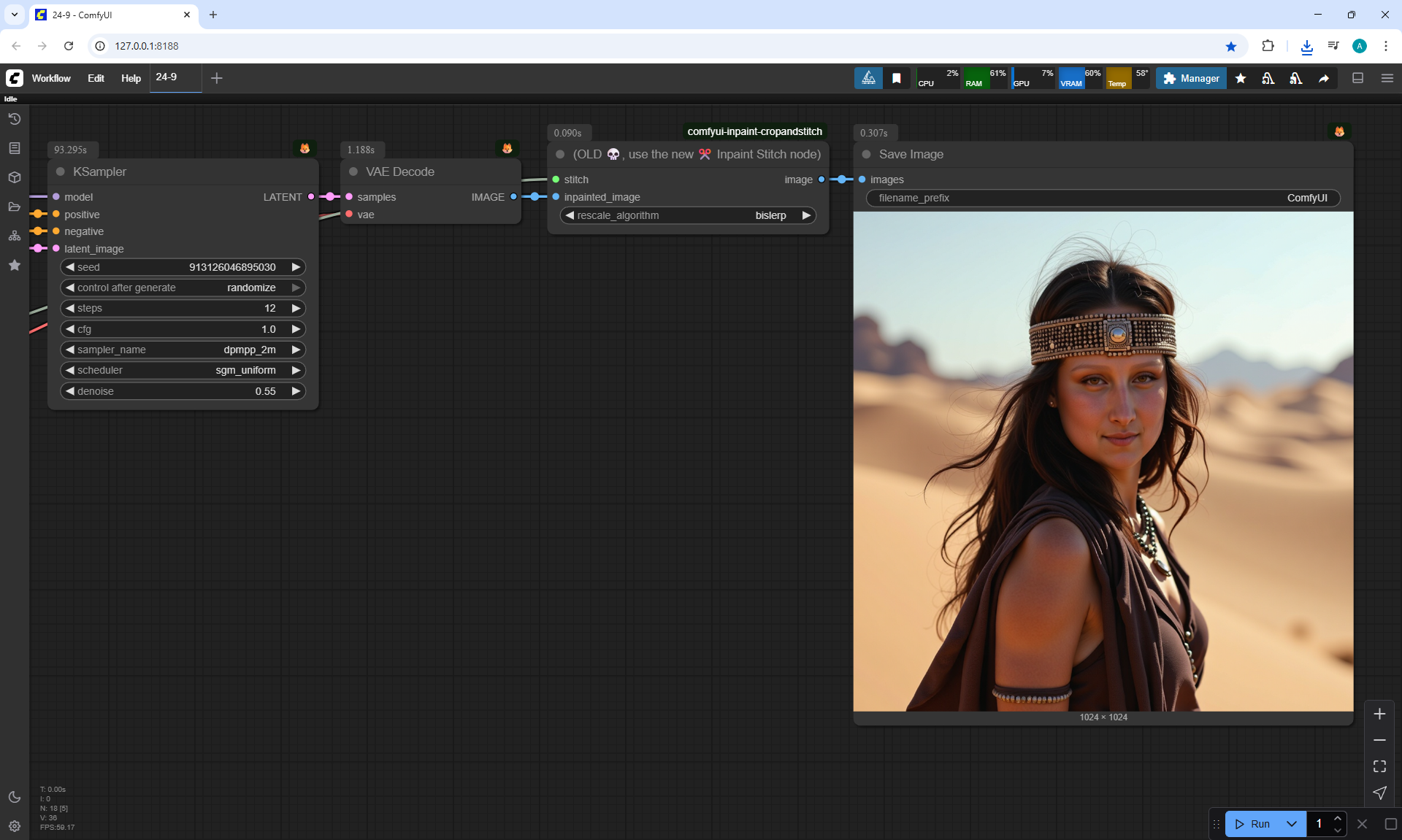1402x840 pixels.
Task: Open the node library sidebar icon
Action: [15, 148]
